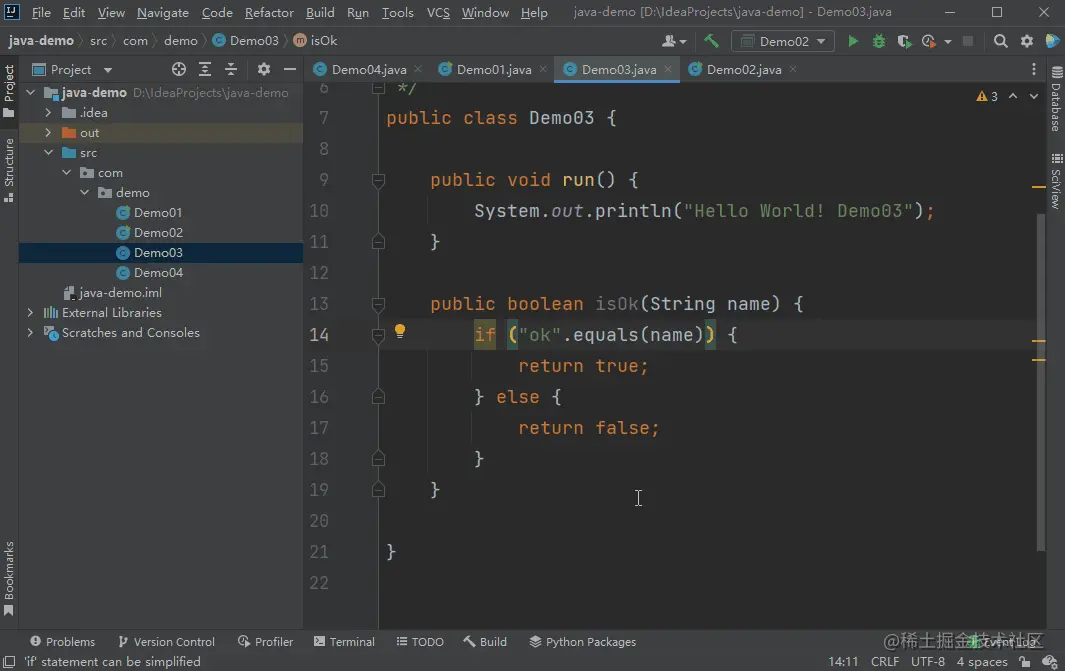Viewport: 1065px width, 671px height.
Task: Switch to the Demo01.java editor tab
Action: point(493,69)
